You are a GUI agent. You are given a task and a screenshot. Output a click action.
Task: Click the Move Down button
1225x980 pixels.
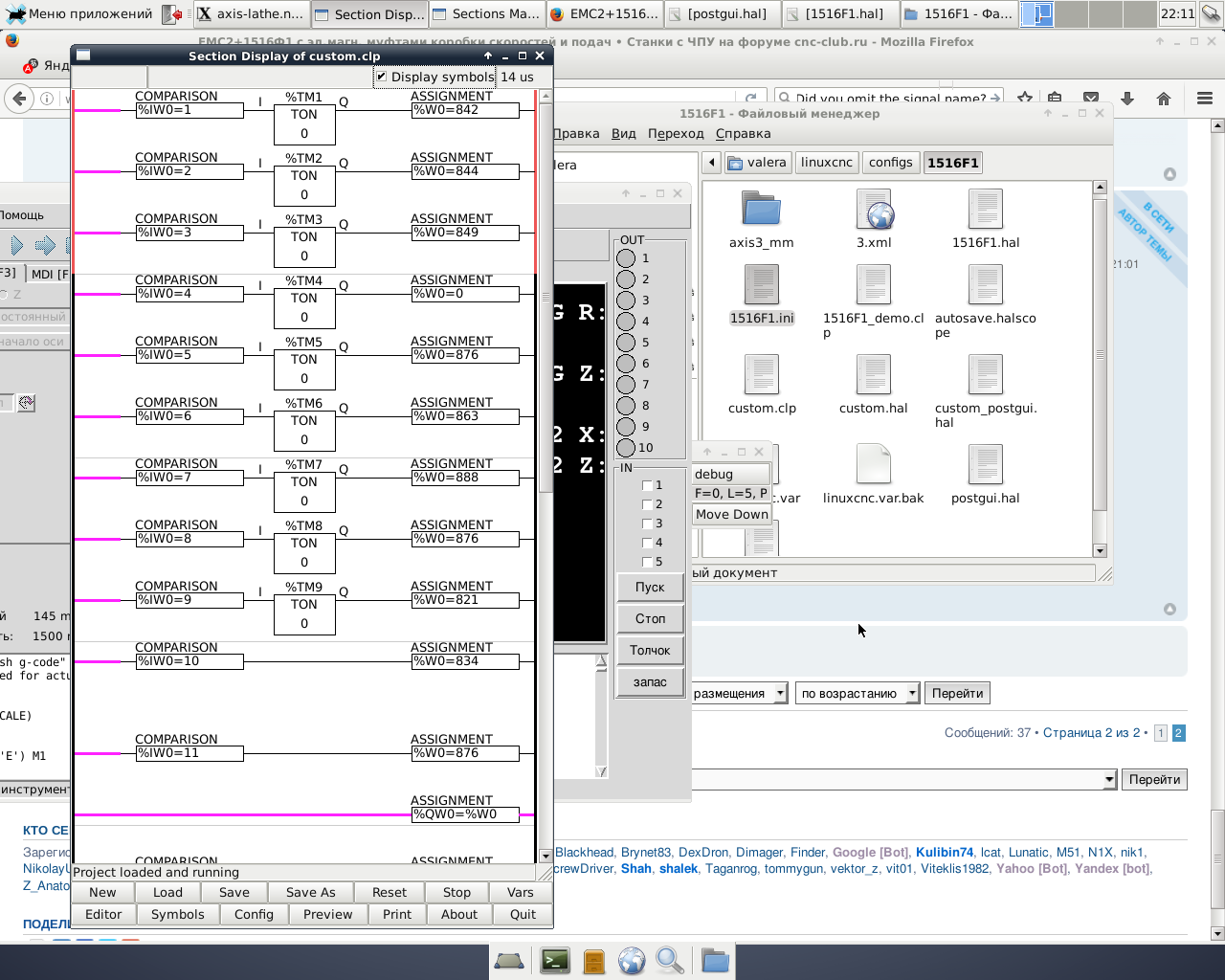click(732, 514)
